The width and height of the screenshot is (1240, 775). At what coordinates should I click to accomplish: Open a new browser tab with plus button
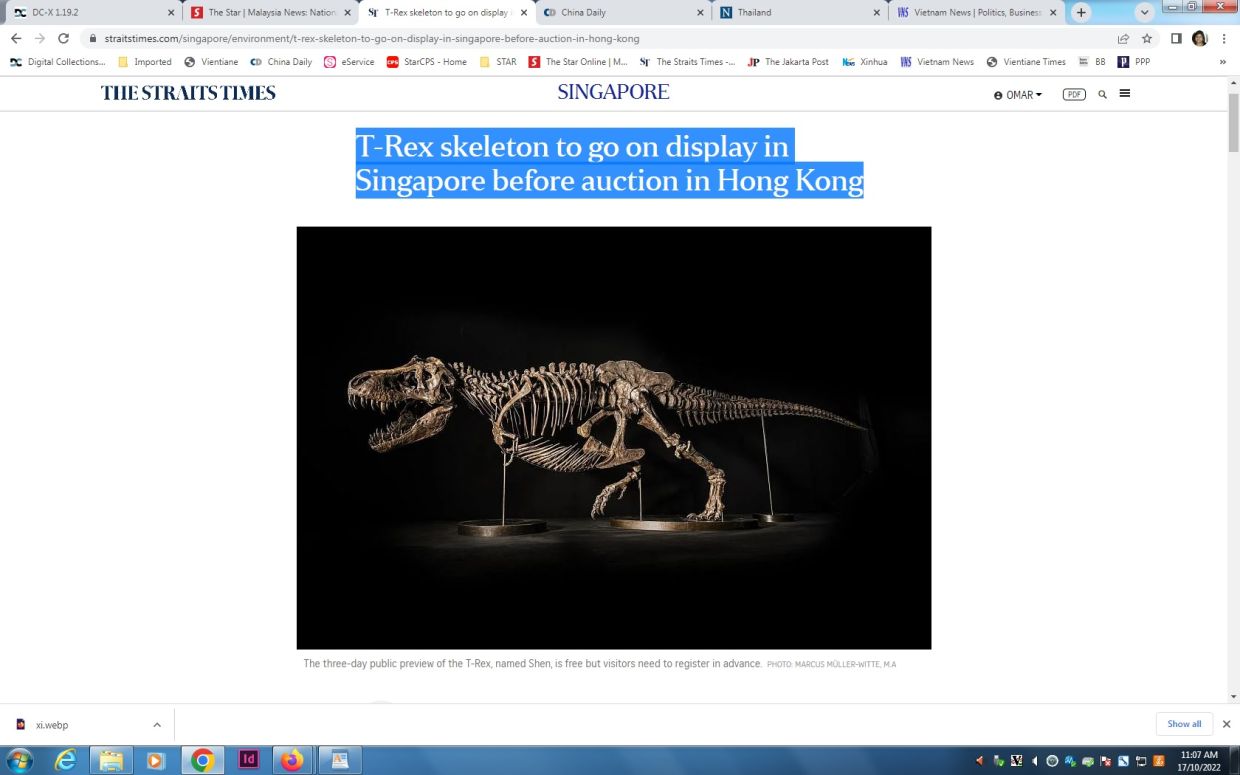pyautogui.click(x=1081, y=13)
